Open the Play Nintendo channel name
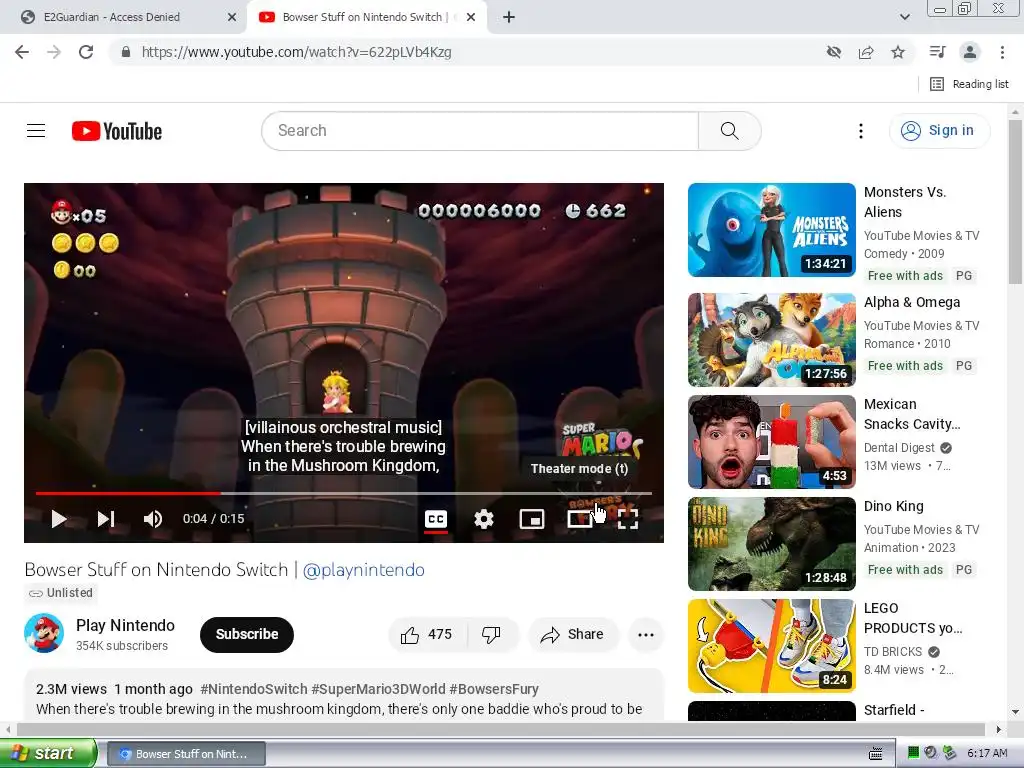This screenshot has width=1024, height=768. (x=125, y=625)
